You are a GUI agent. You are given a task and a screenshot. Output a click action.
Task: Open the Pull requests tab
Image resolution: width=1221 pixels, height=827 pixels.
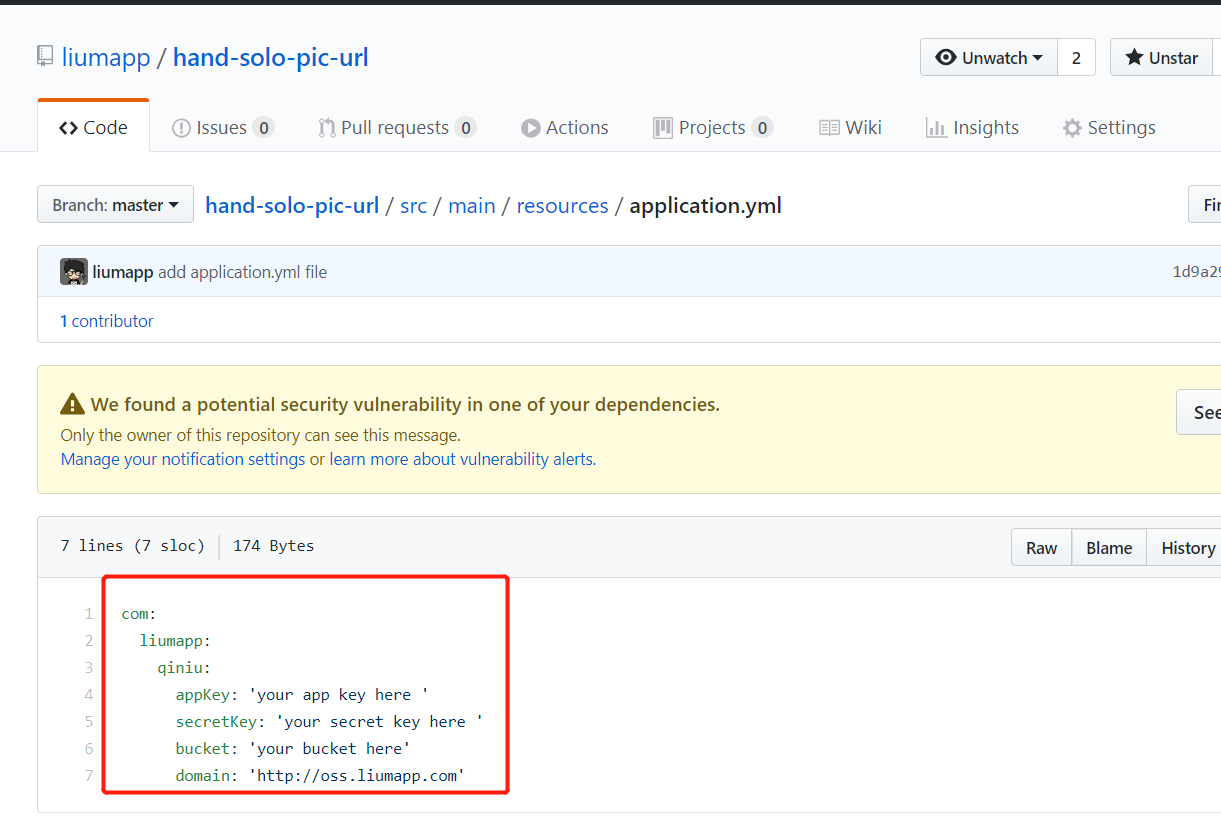point(396,128)
